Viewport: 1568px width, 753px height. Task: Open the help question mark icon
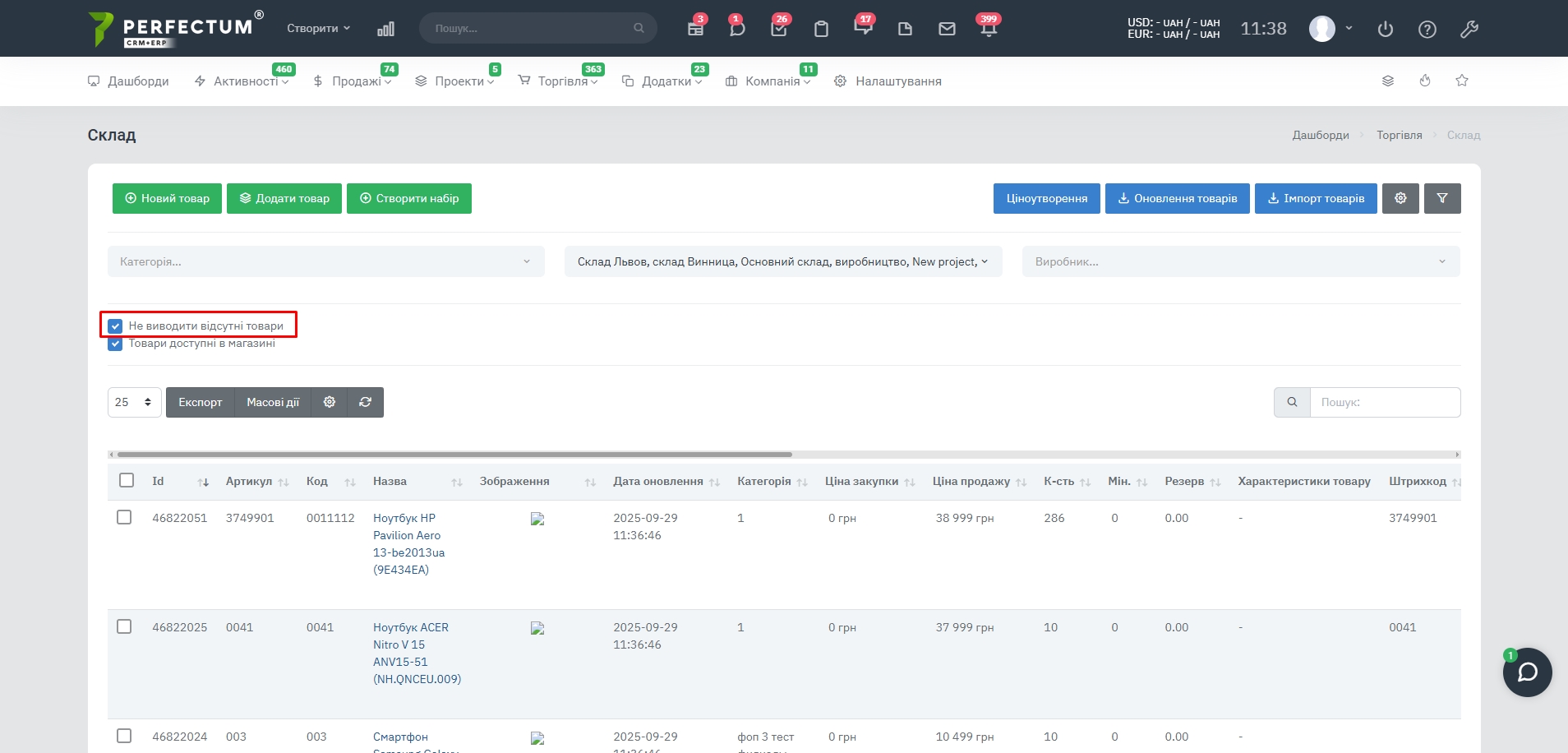[1427, 29]
